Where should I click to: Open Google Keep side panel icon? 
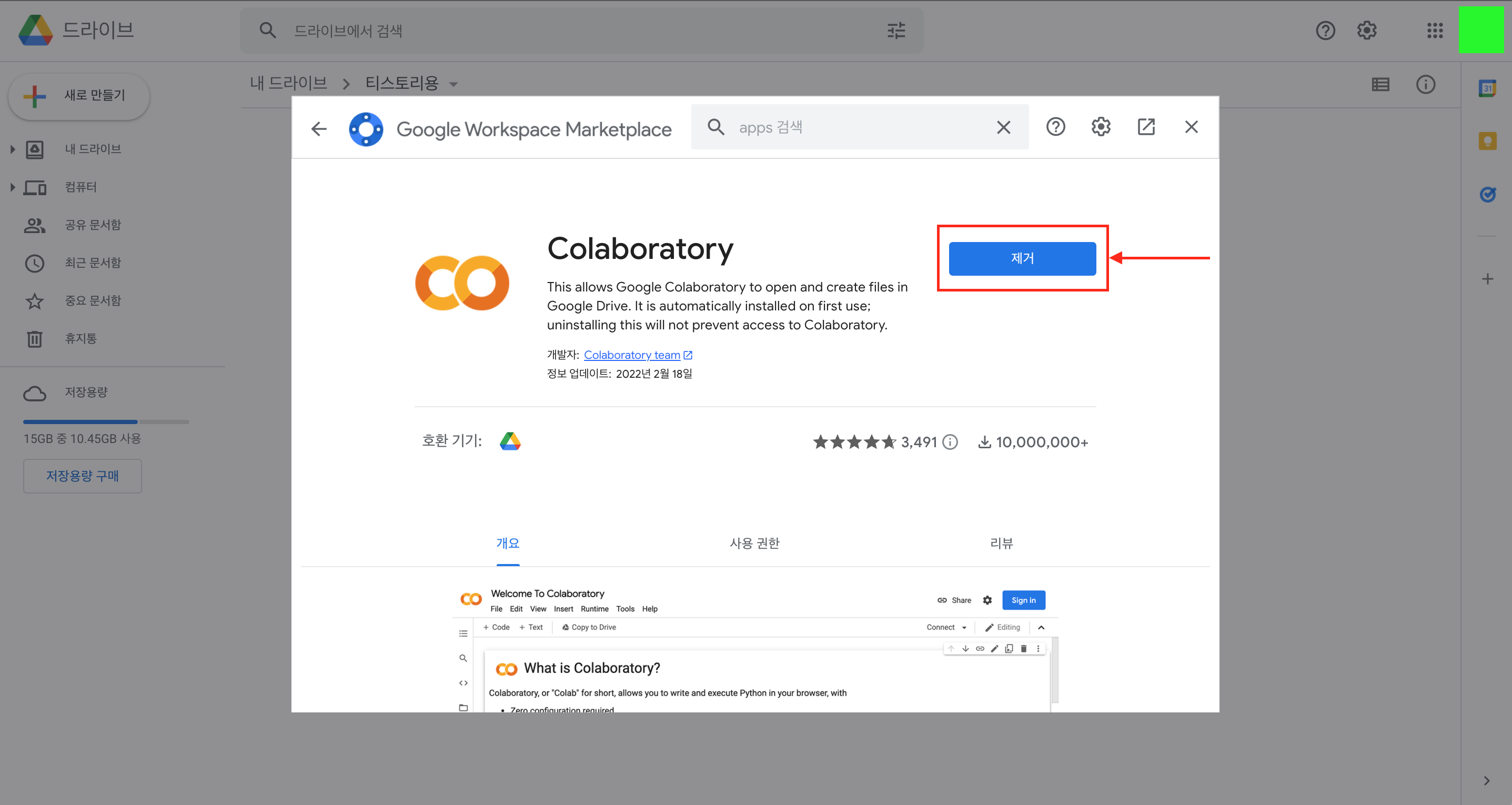pos(1487,141)
